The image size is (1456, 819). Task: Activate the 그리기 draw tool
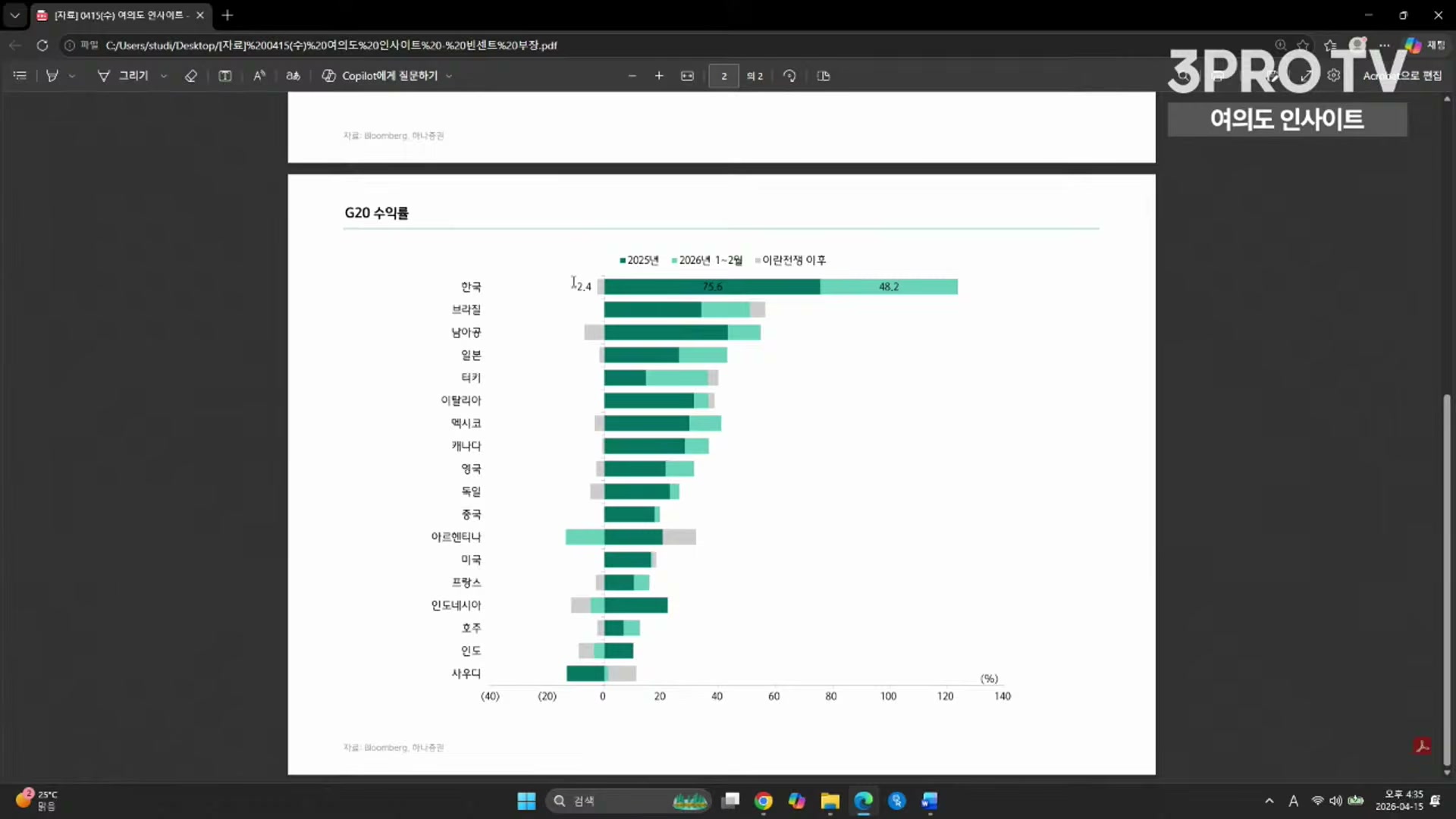tap(123, 76)
